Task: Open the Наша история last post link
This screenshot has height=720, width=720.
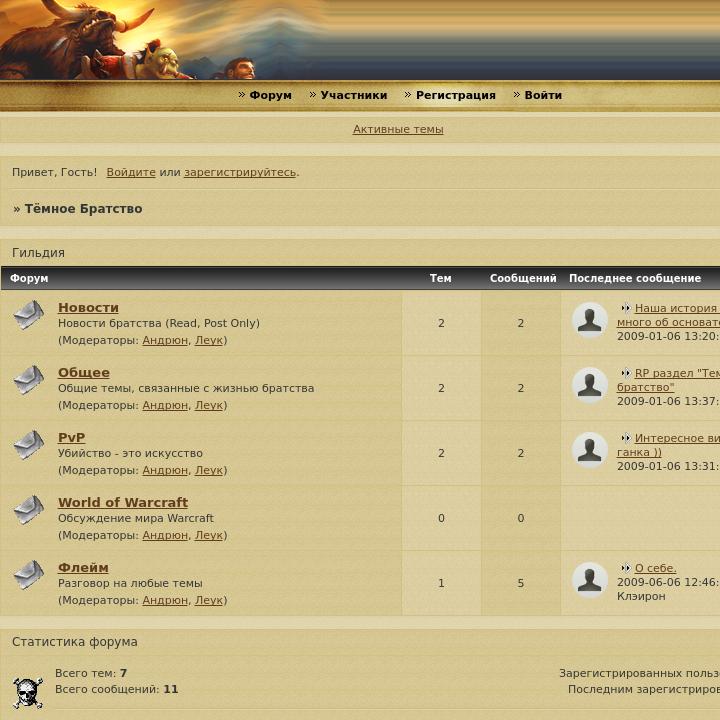Action: pyautogui.click(x=677, y=308)
